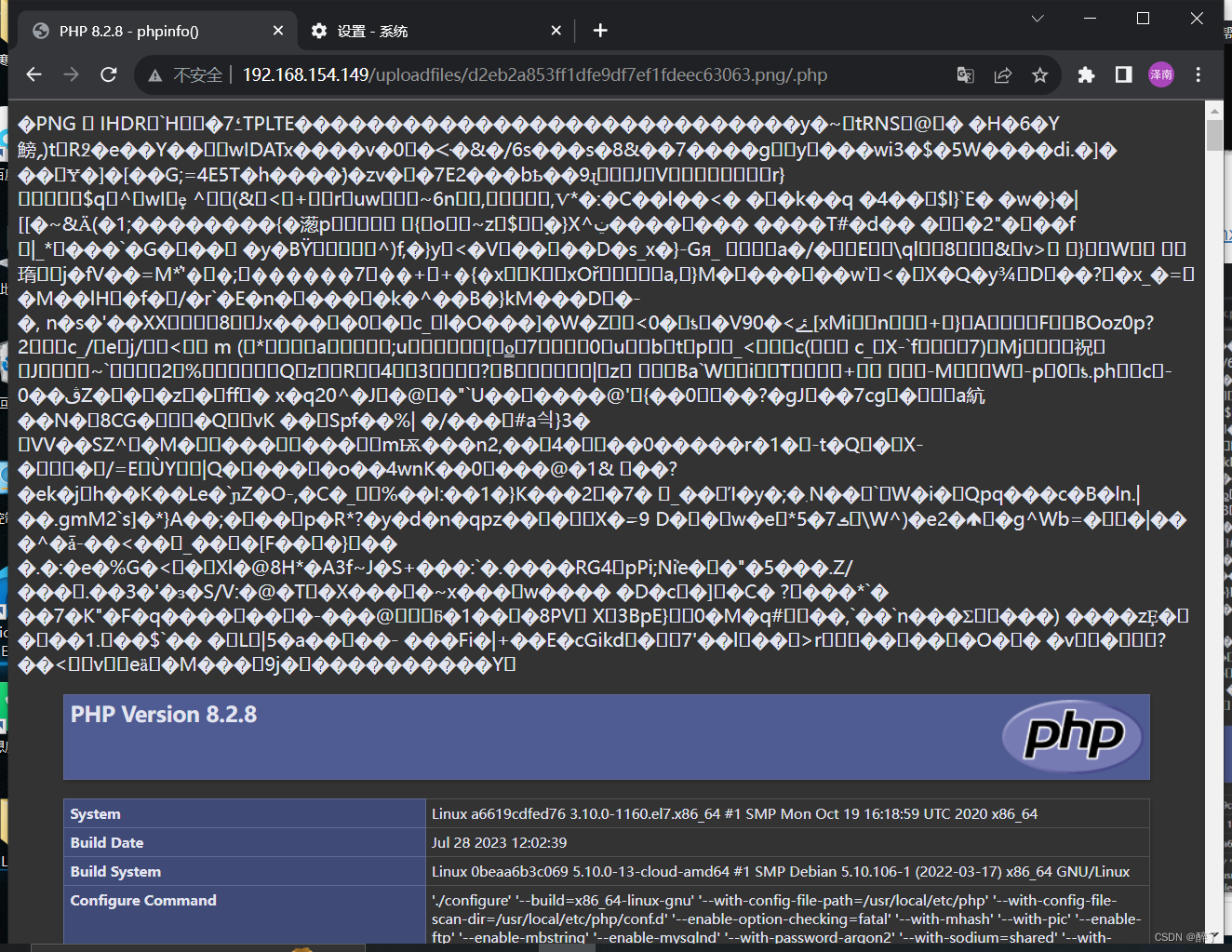The image size is (1232, 952).
Task: Close the PHP 8.2.8 phpinfo tab
Action: 278,31
